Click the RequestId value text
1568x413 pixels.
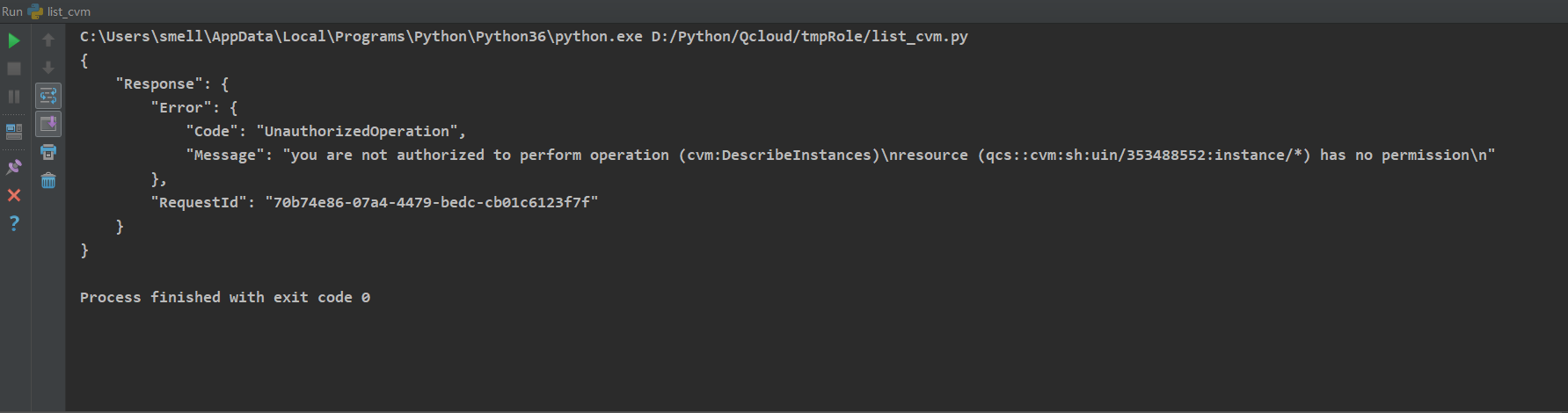[432, 203]
